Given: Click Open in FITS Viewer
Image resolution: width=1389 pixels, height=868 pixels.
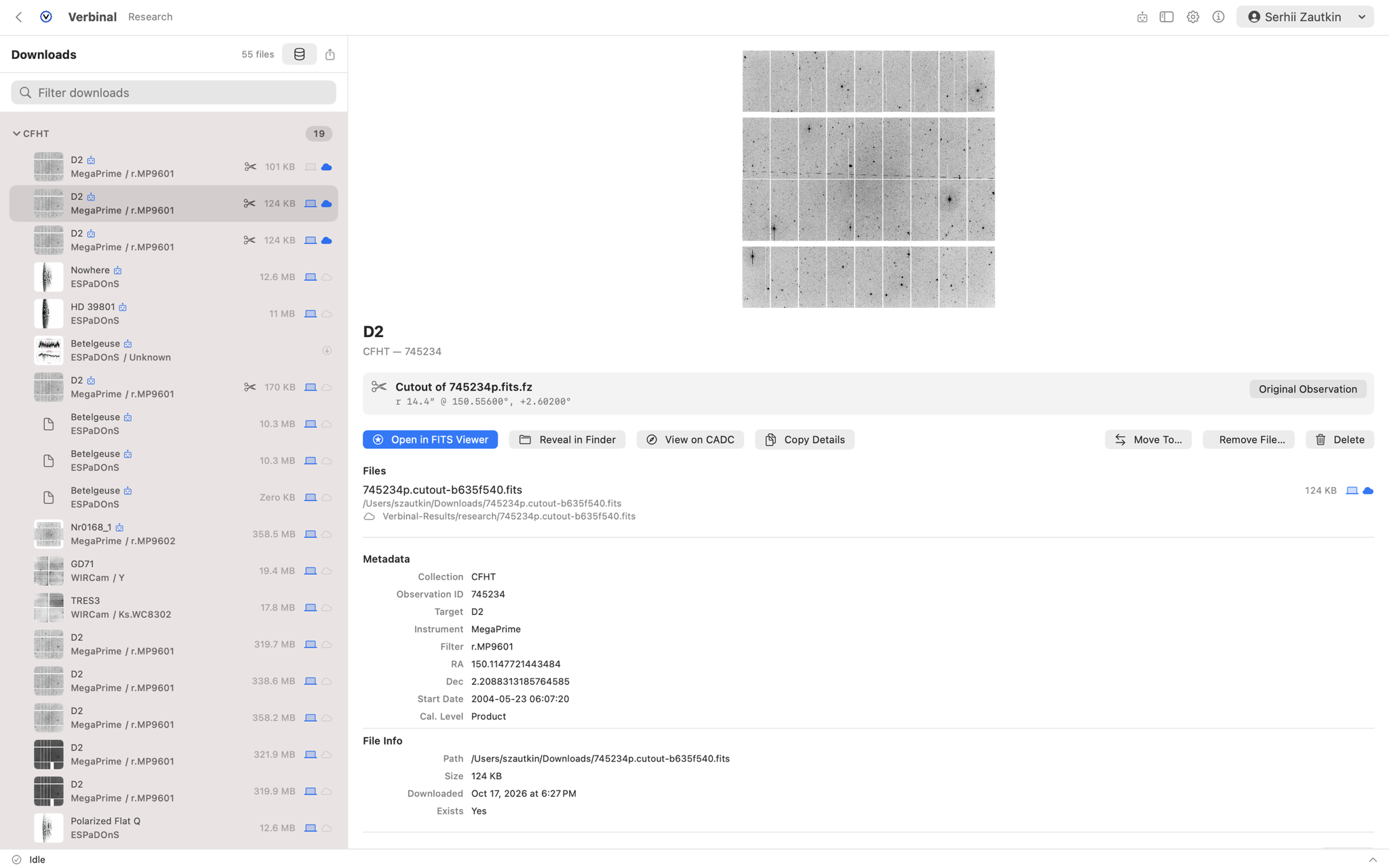Looking at the screenshot, I should point(430,439).
